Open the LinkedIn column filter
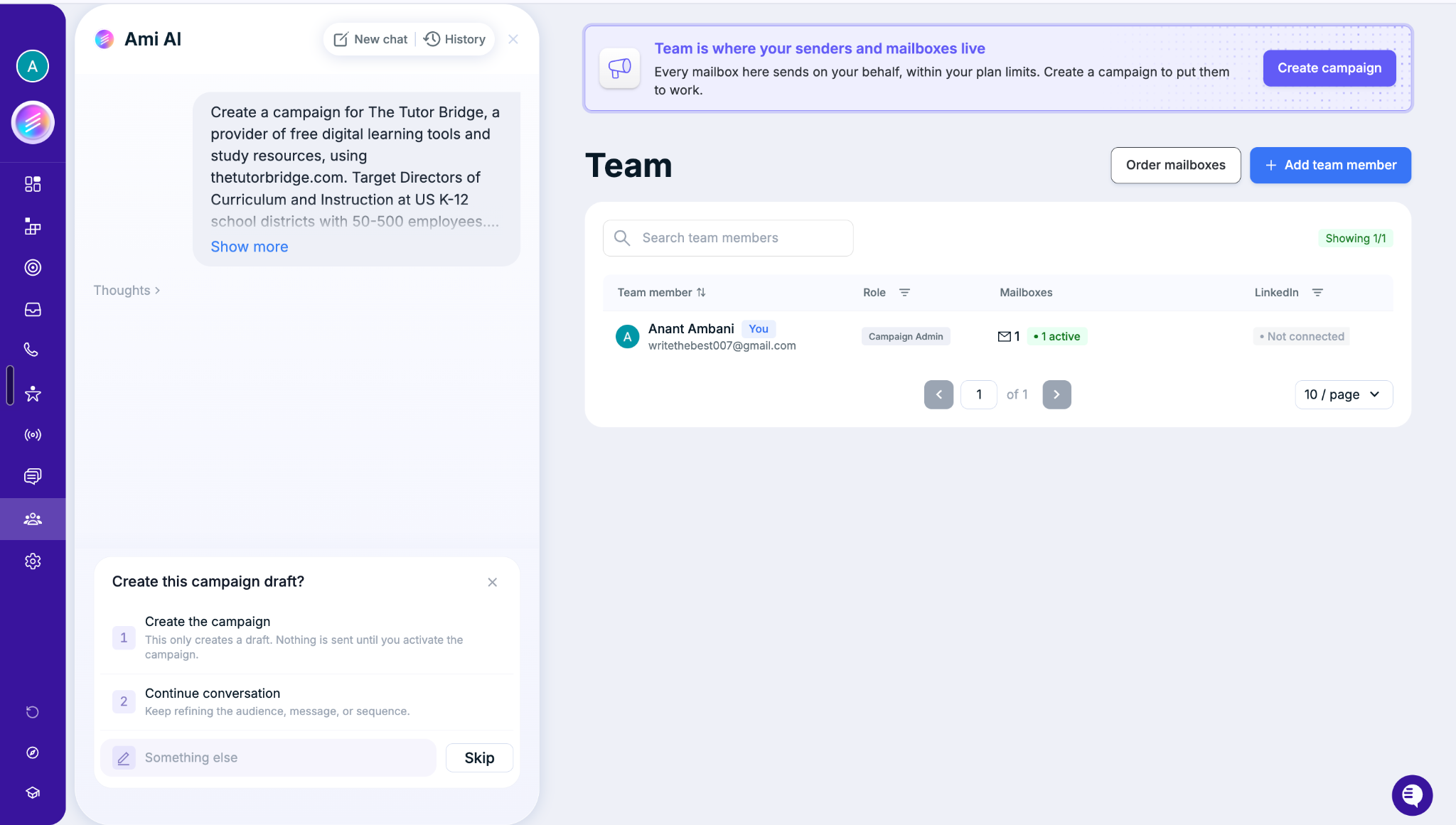 (1317, 292)
